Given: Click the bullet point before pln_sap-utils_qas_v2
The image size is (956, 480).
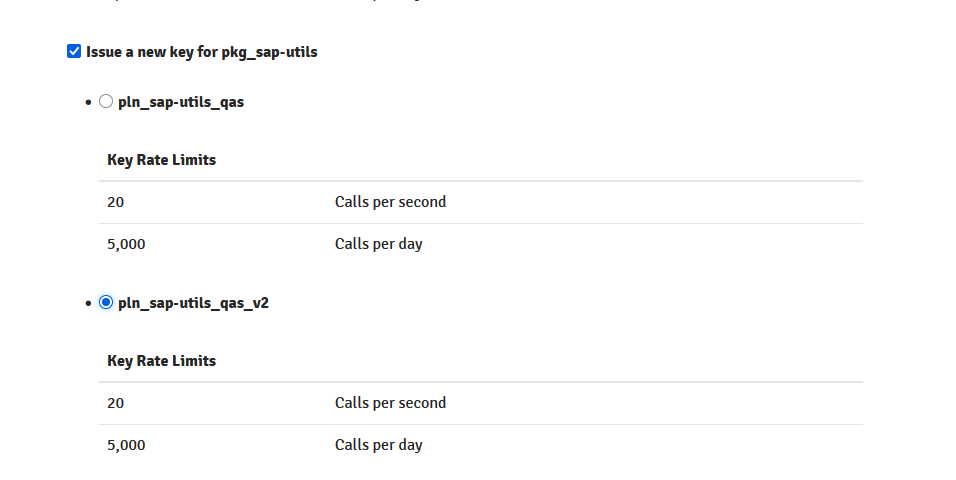Looking at the screenshot, I should point(89,304).
